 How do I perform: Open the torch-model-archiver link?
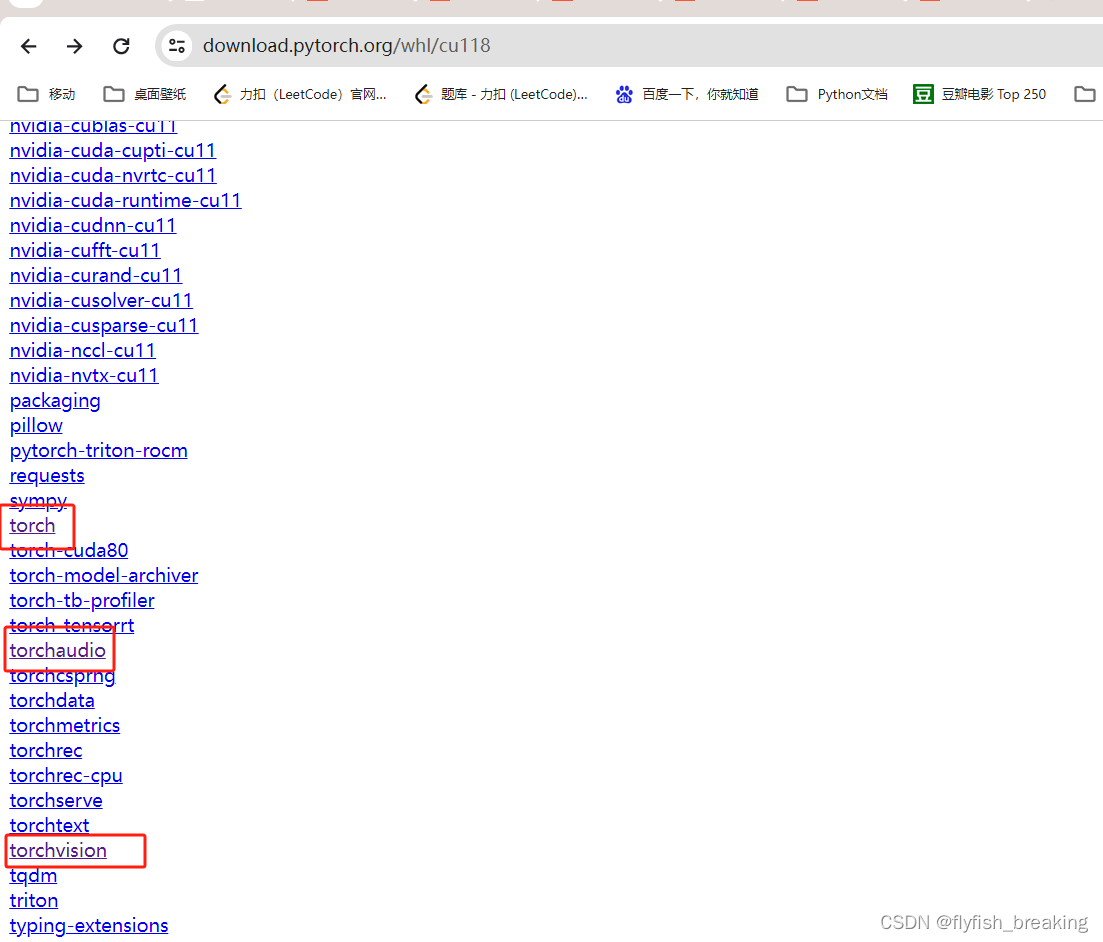[104, 575]
